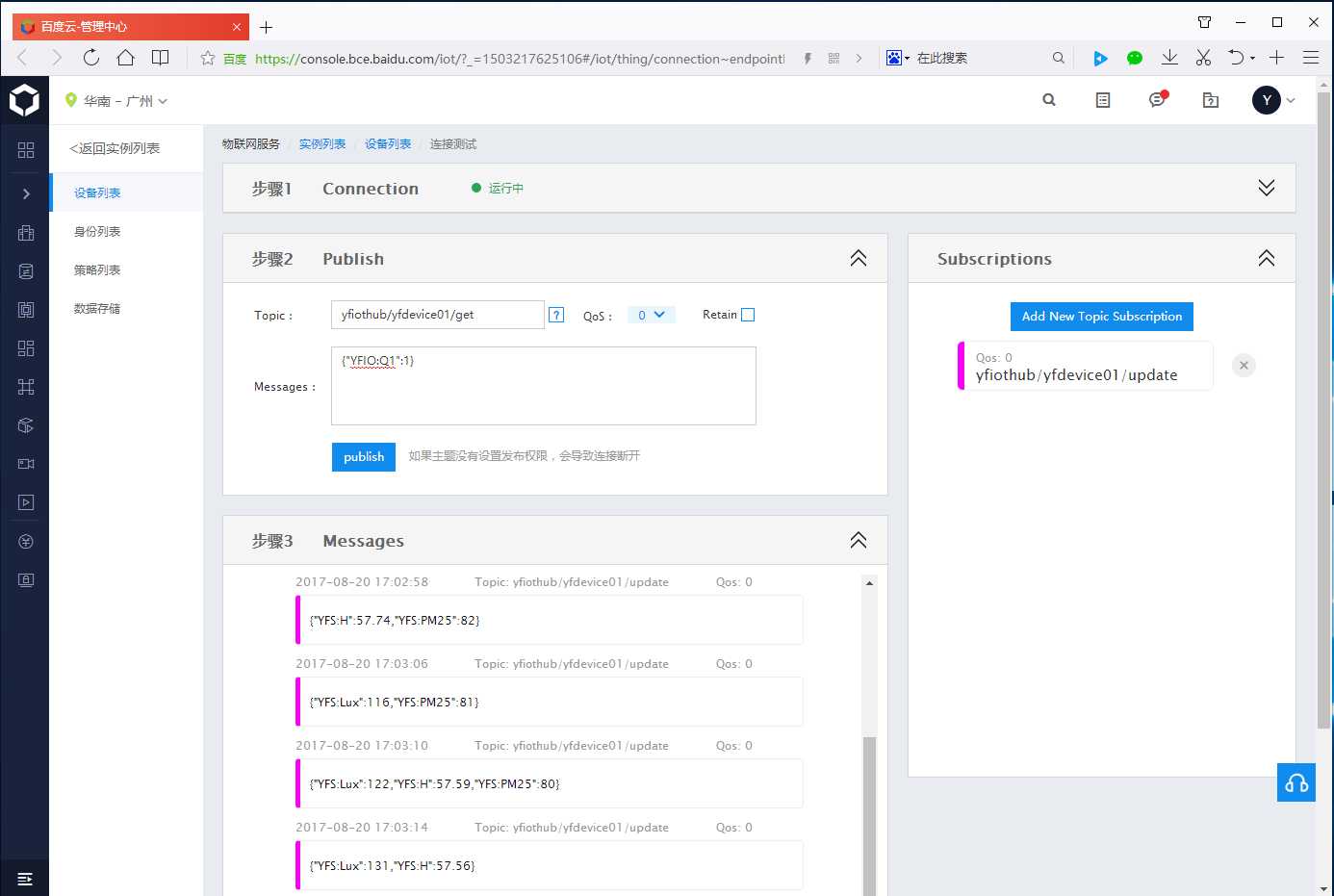Click the lightning speed-mode icon in address bar
This screenshot has height=896, width=1334.
point(808,59)
